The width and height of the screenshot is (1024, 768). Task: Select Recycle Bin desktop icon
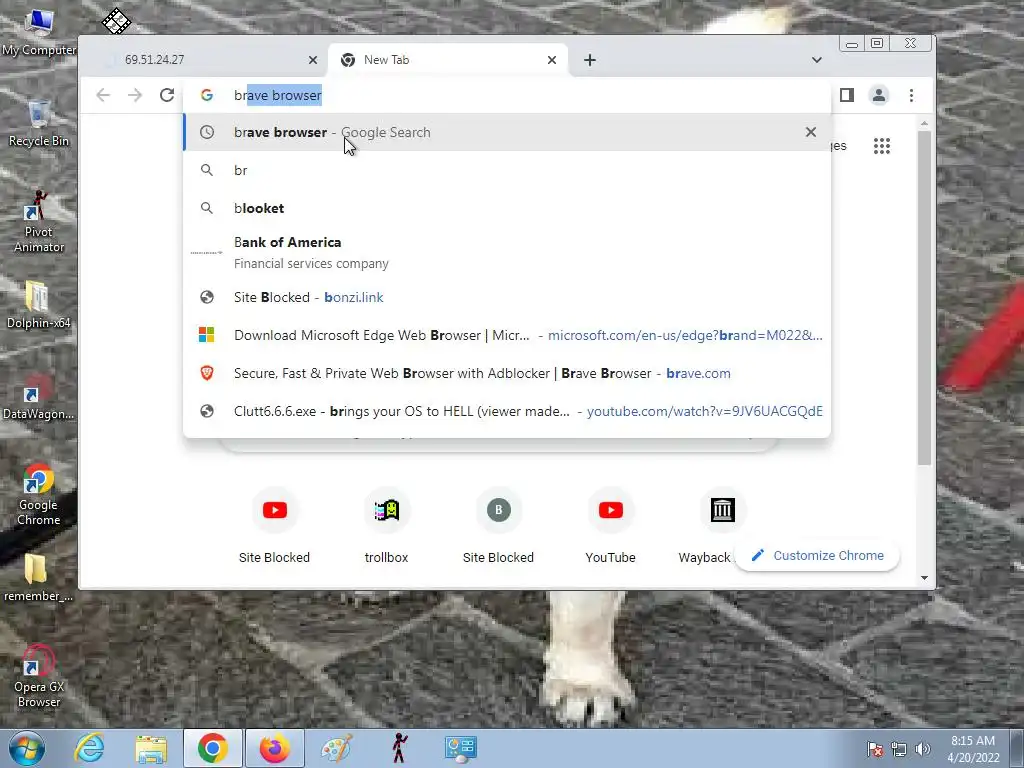[39, 124]
